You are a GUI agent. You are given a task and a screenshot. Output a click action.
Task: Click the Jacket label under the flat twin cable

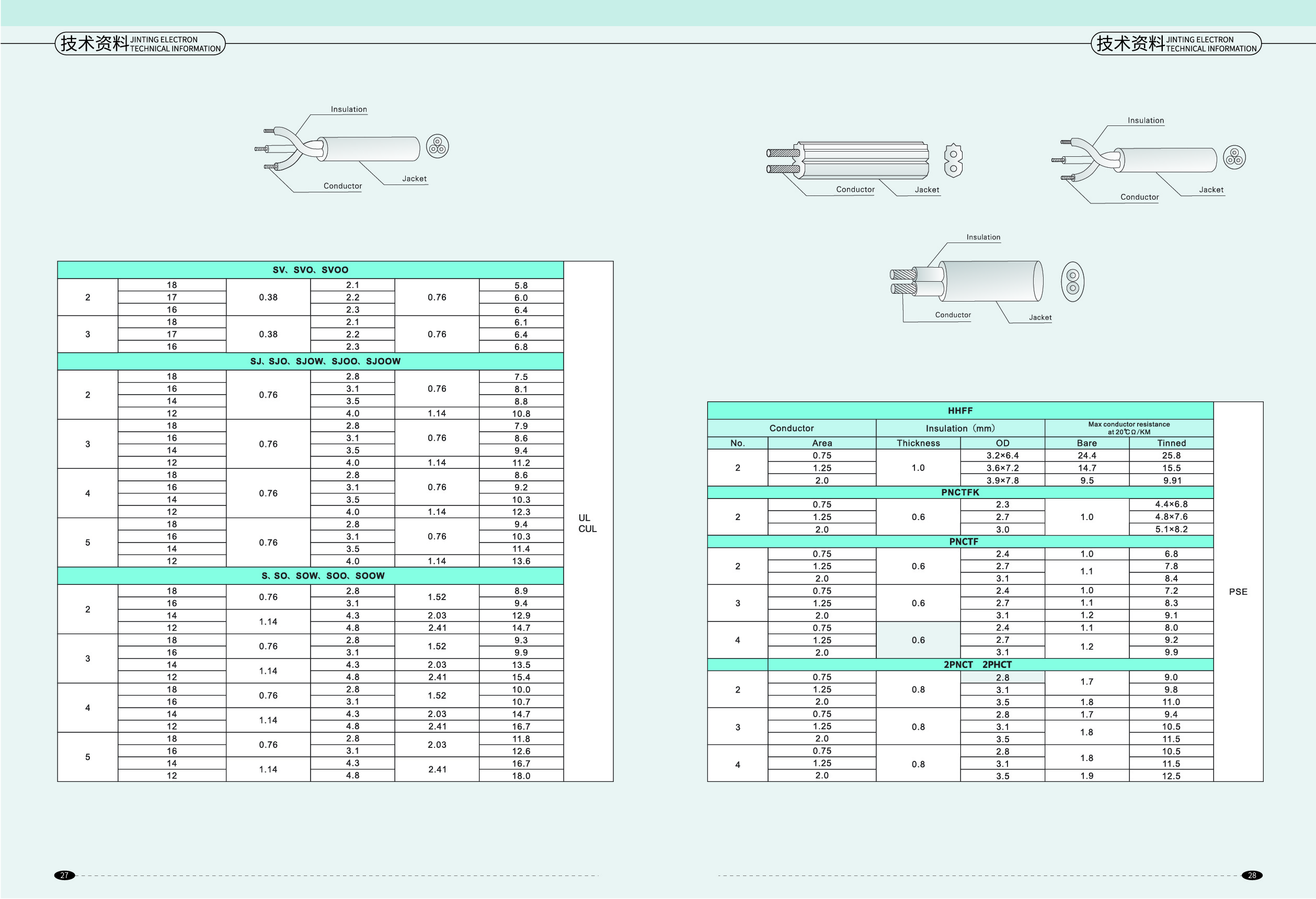[926, 190]
